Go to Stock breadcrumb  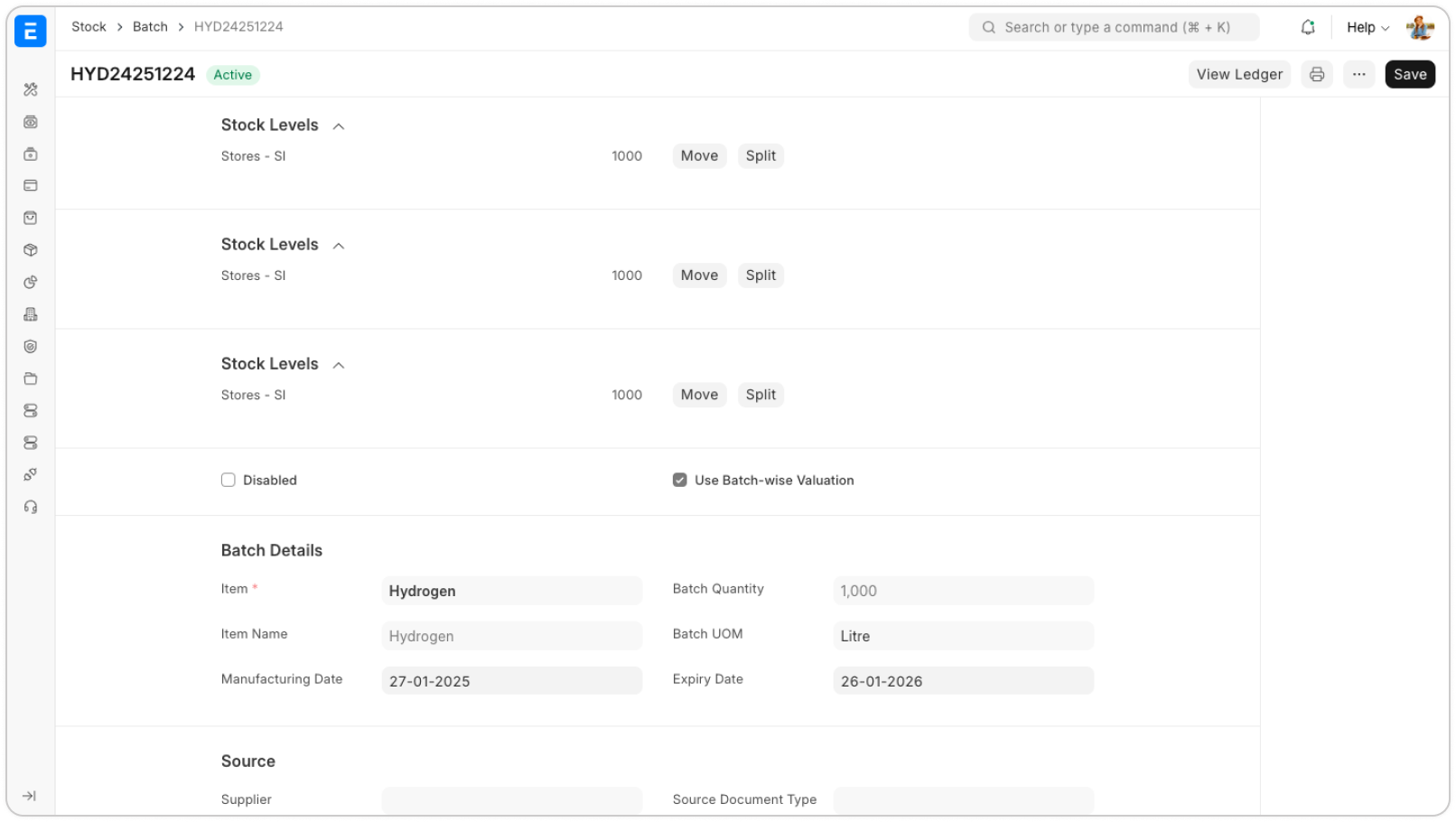[x=89, y=27]
